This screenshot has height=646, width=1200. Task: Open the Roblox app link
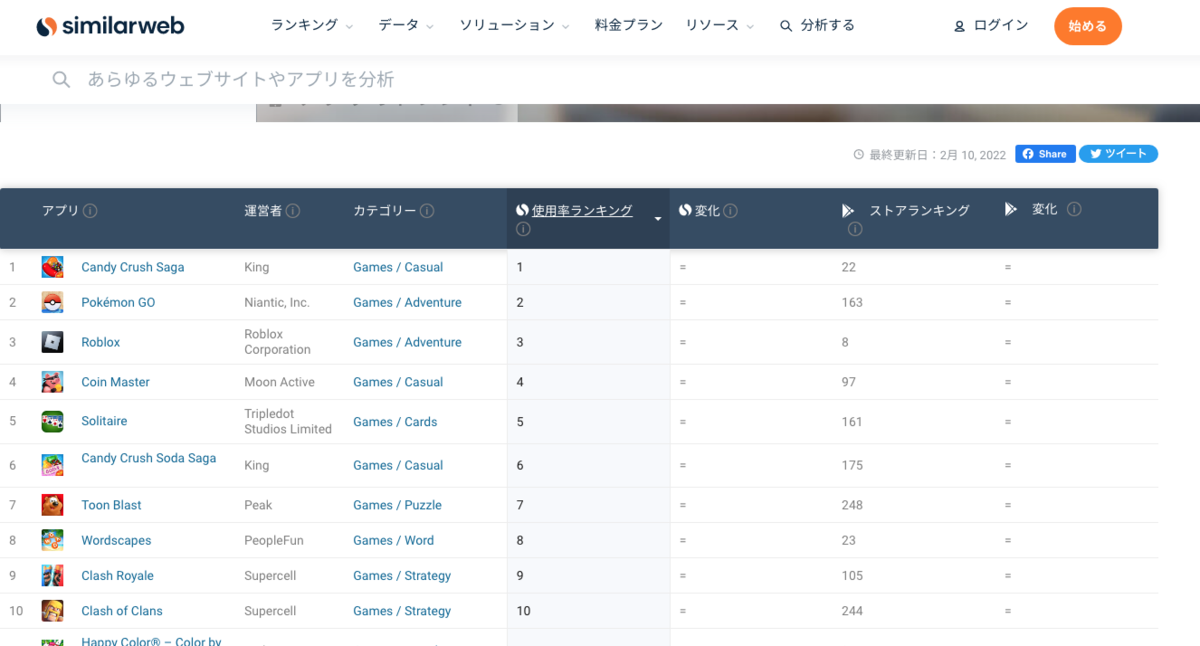(x=100, y=342)
